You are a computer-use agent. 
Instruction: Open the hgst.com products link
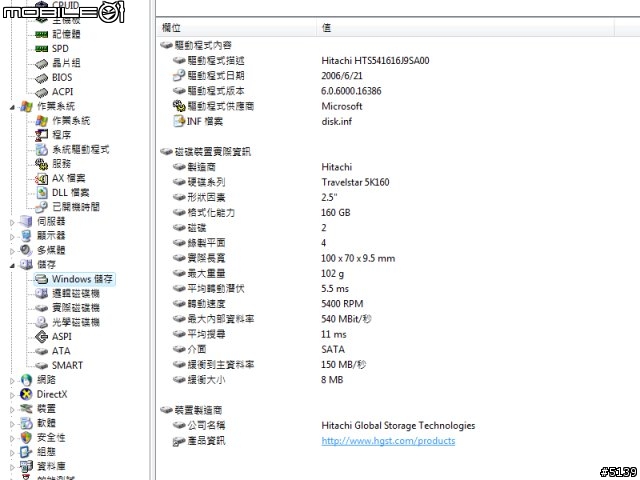click(x=388, y=441)
